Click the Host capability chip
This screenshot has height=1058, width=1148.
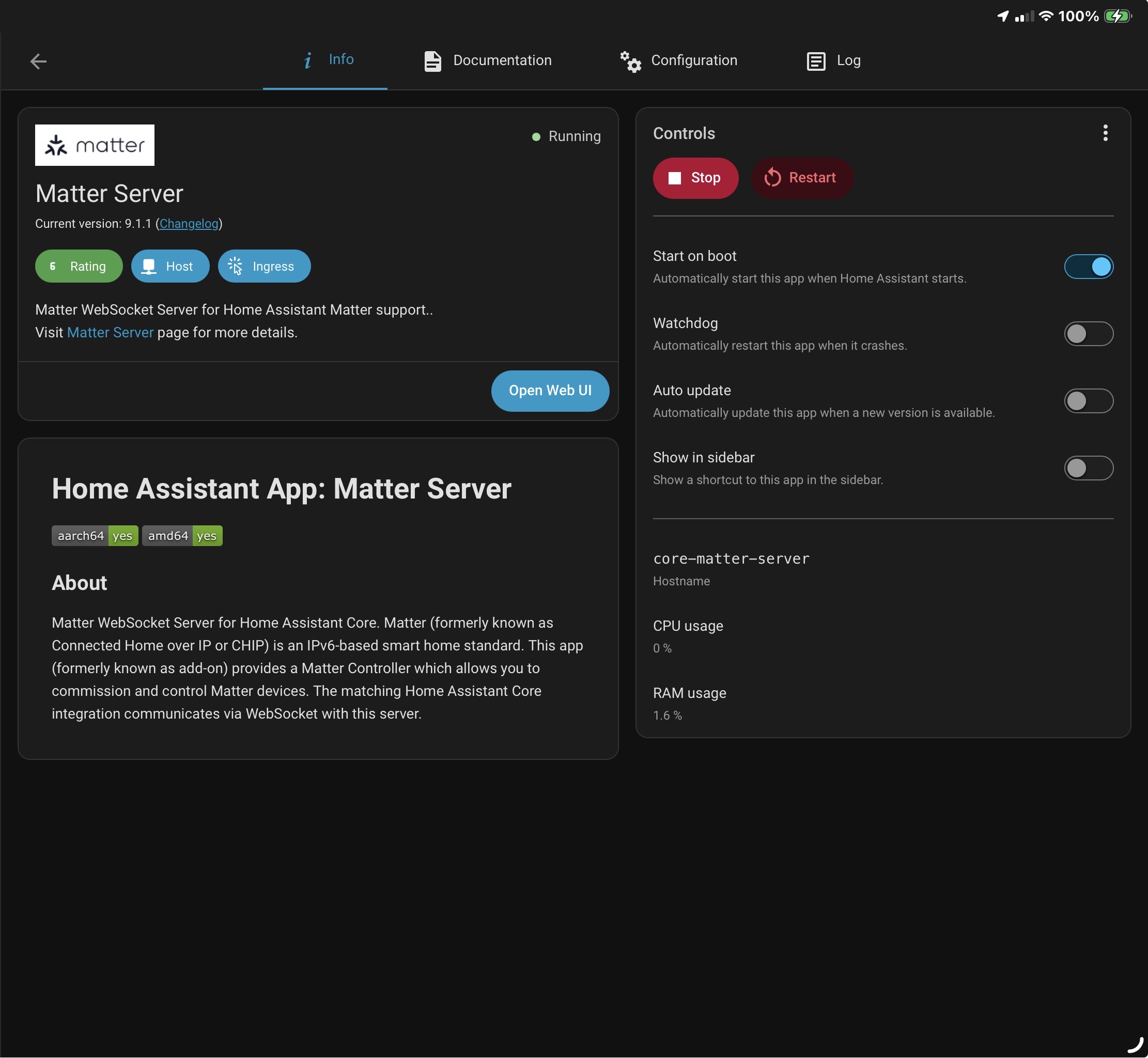pyautogui.click(x=170, y=266)
